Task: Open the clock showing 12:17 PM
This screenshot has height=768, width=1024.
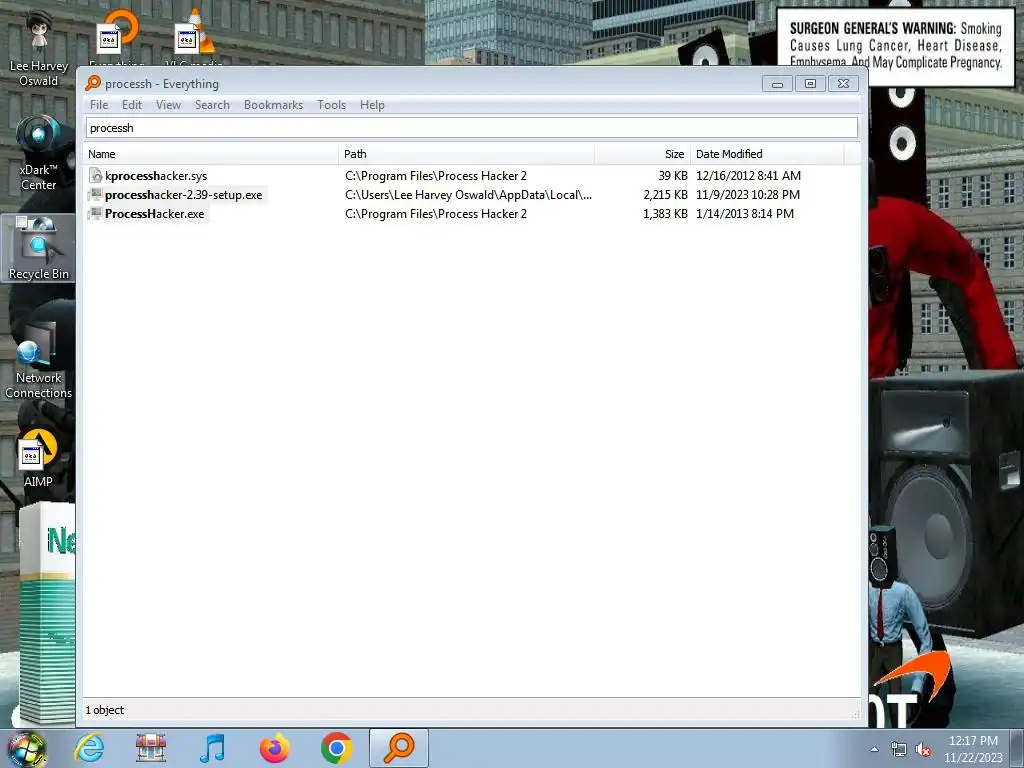Action: click(973, 749)
